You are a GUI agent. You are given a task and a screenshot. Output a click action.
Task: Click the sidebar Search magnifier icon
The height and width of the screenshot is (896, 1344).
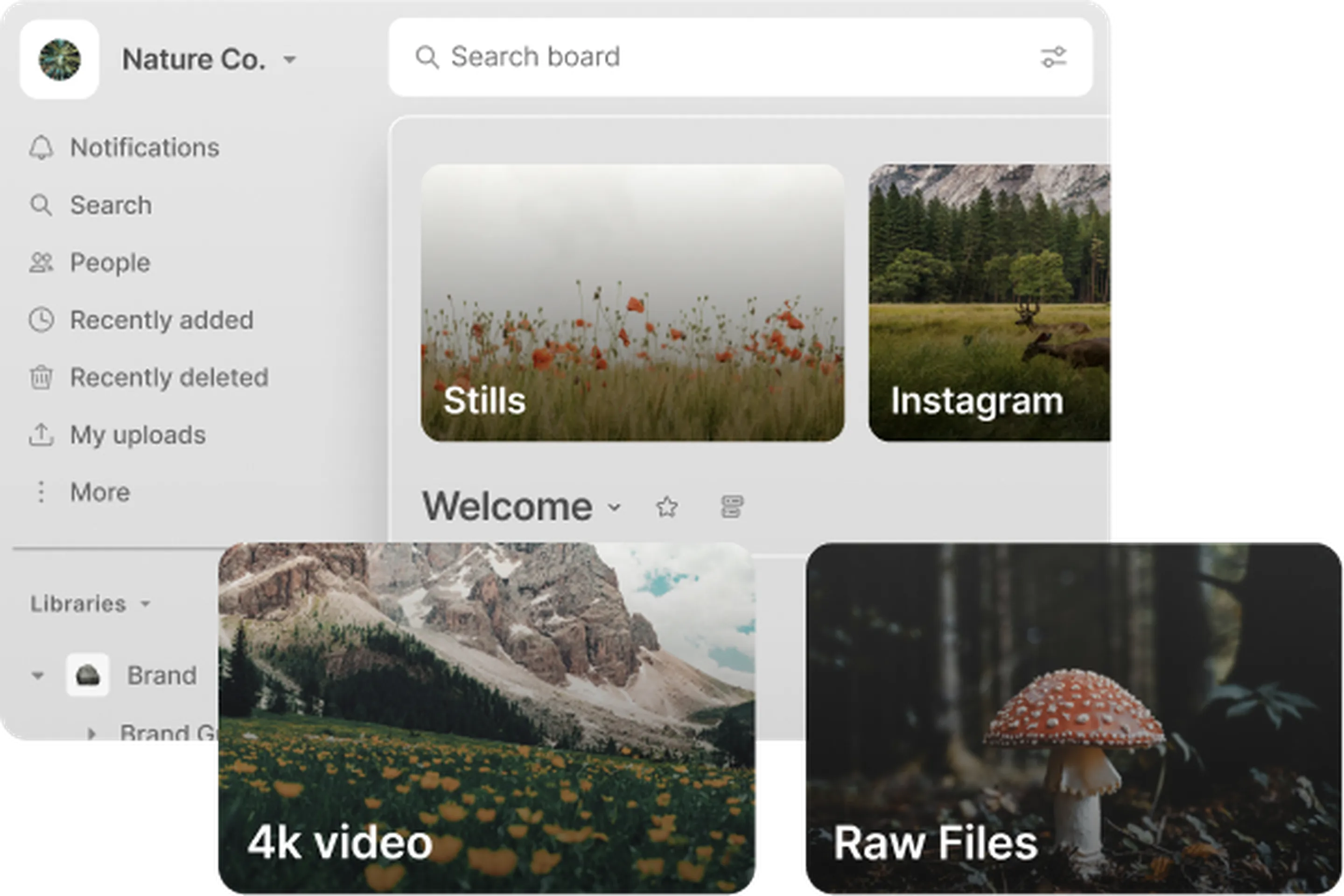tap(41, 205)
